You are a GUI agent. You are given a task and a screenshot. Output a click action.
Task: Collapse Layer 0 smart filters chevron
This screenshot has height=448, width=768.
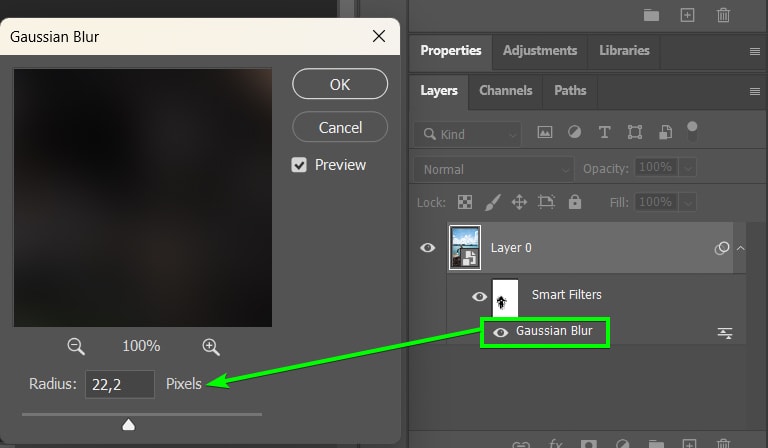[741, 248]
